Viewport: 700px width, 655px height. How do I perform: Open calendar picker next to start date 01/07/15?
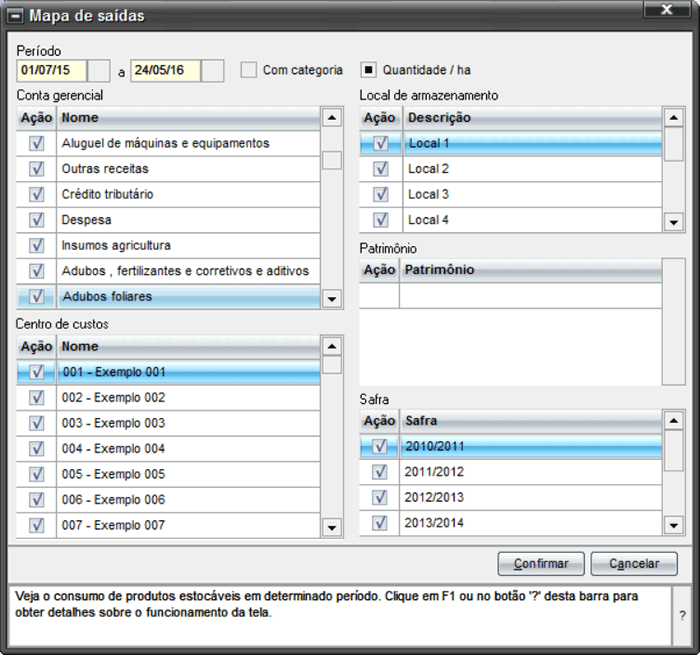coord(99,71)
